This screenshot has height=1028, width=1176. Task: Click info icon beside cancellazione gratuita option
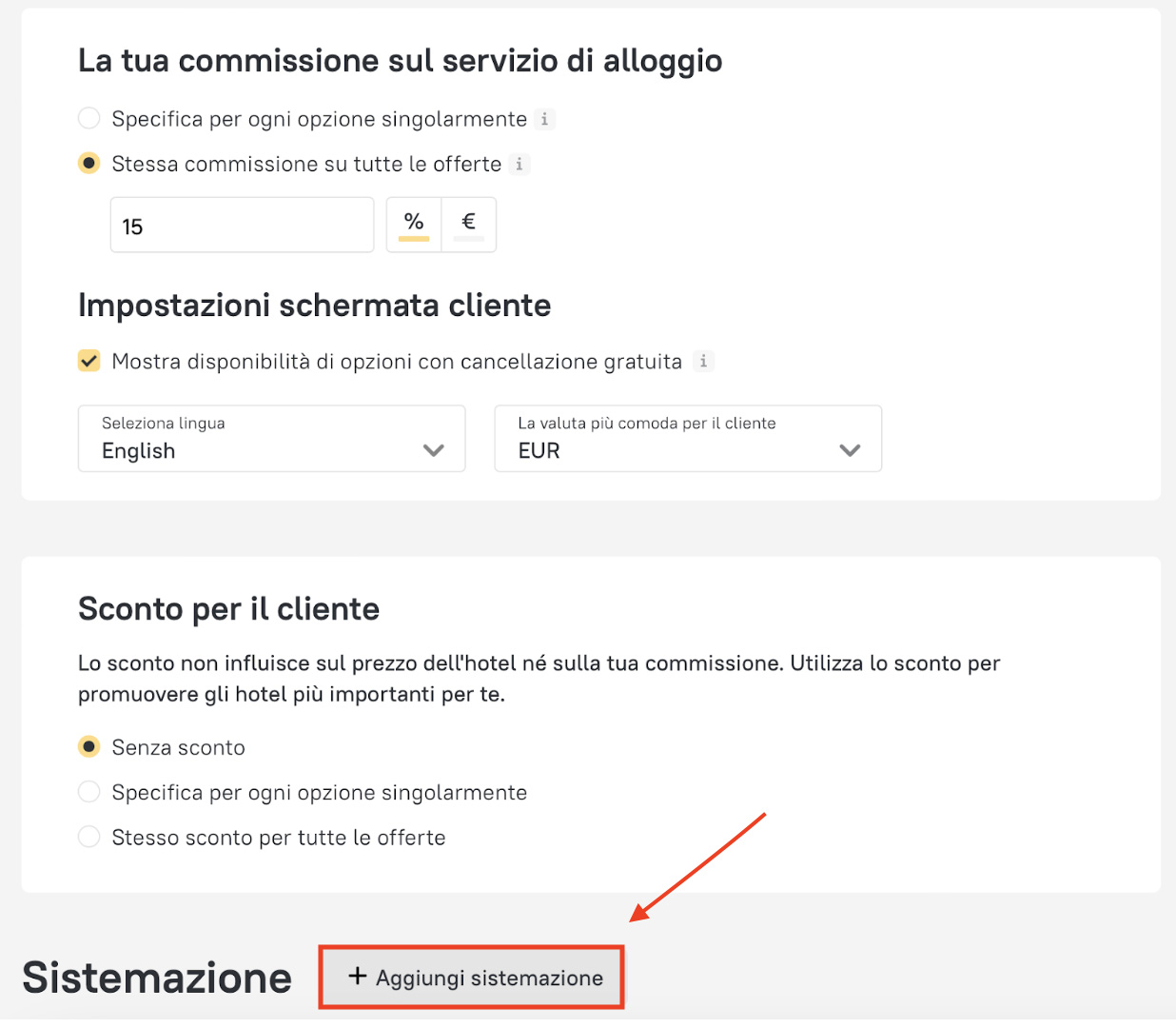pyautogui.click(x=703, y=361)
